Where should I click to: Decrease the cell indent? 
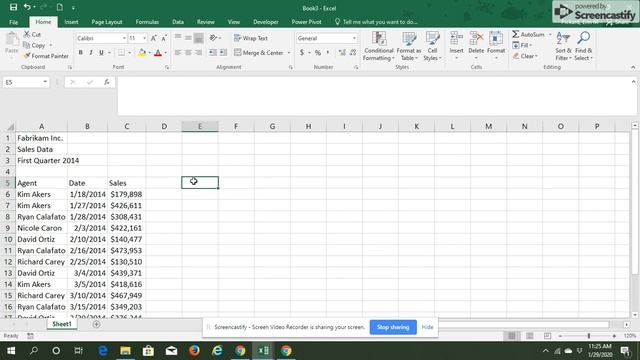tap(213, 53)
